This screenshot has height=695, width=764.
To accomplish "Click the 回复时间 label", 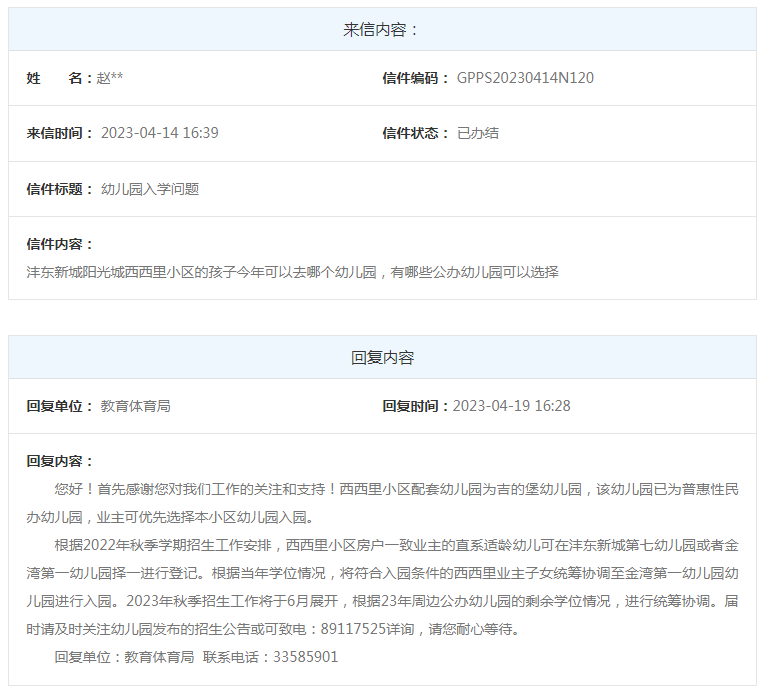I will [x=416, y=406].
